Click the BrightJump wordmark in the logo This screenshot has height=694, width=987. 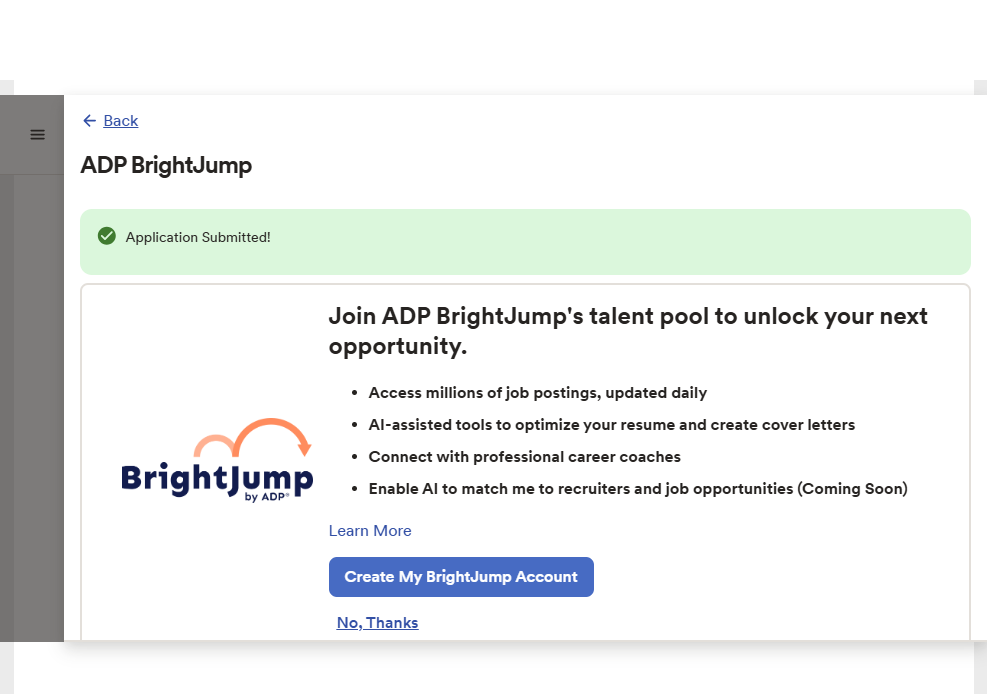coord(216,477)
